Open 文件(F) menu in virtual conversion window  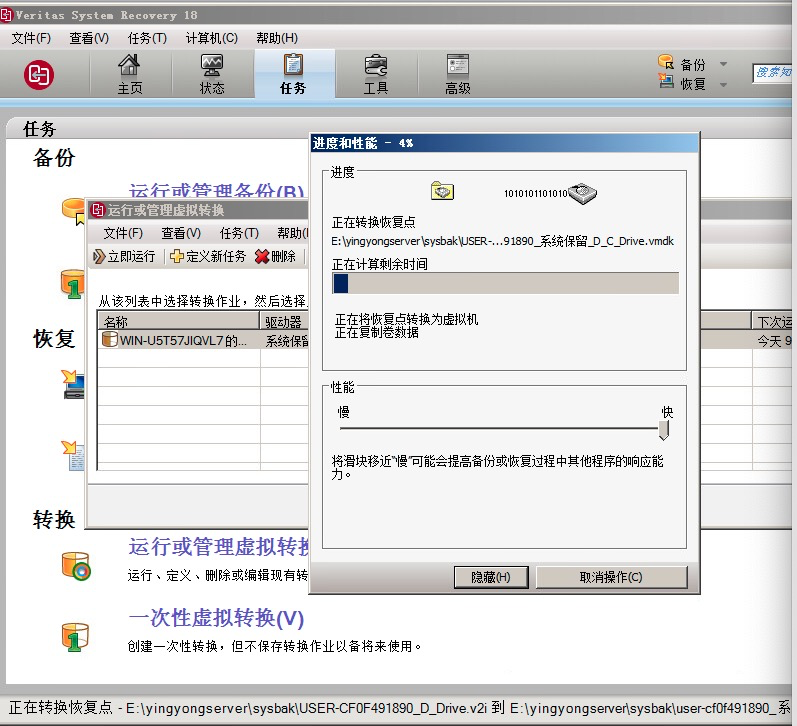(x=123, y=233)
